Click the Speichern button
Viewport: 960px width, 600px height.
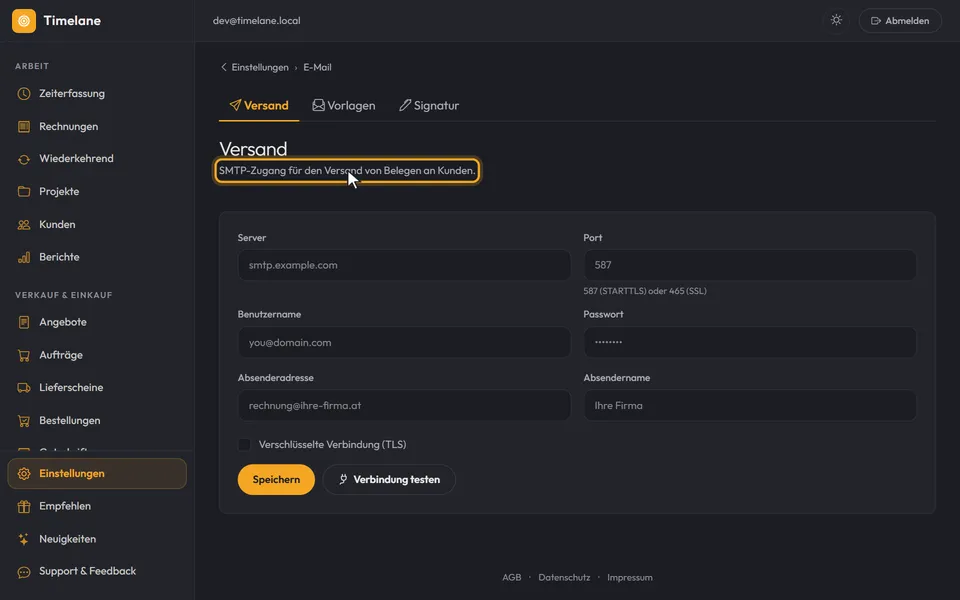[x=276, y=479]
